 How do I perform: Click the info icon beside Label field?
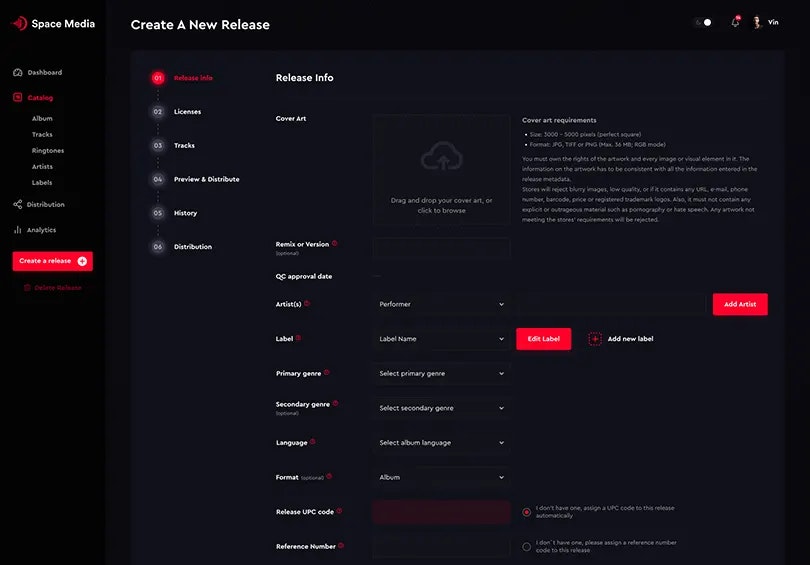(x=298, y=338)
